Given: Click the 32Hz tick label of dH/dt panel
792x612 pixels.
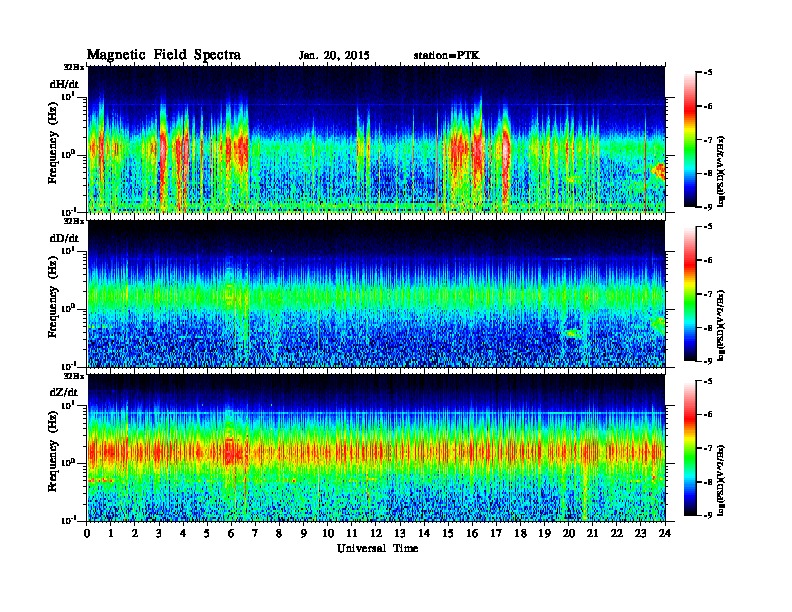Looking at the screenshot, I should pyautogui.click(x=74, y=67).
